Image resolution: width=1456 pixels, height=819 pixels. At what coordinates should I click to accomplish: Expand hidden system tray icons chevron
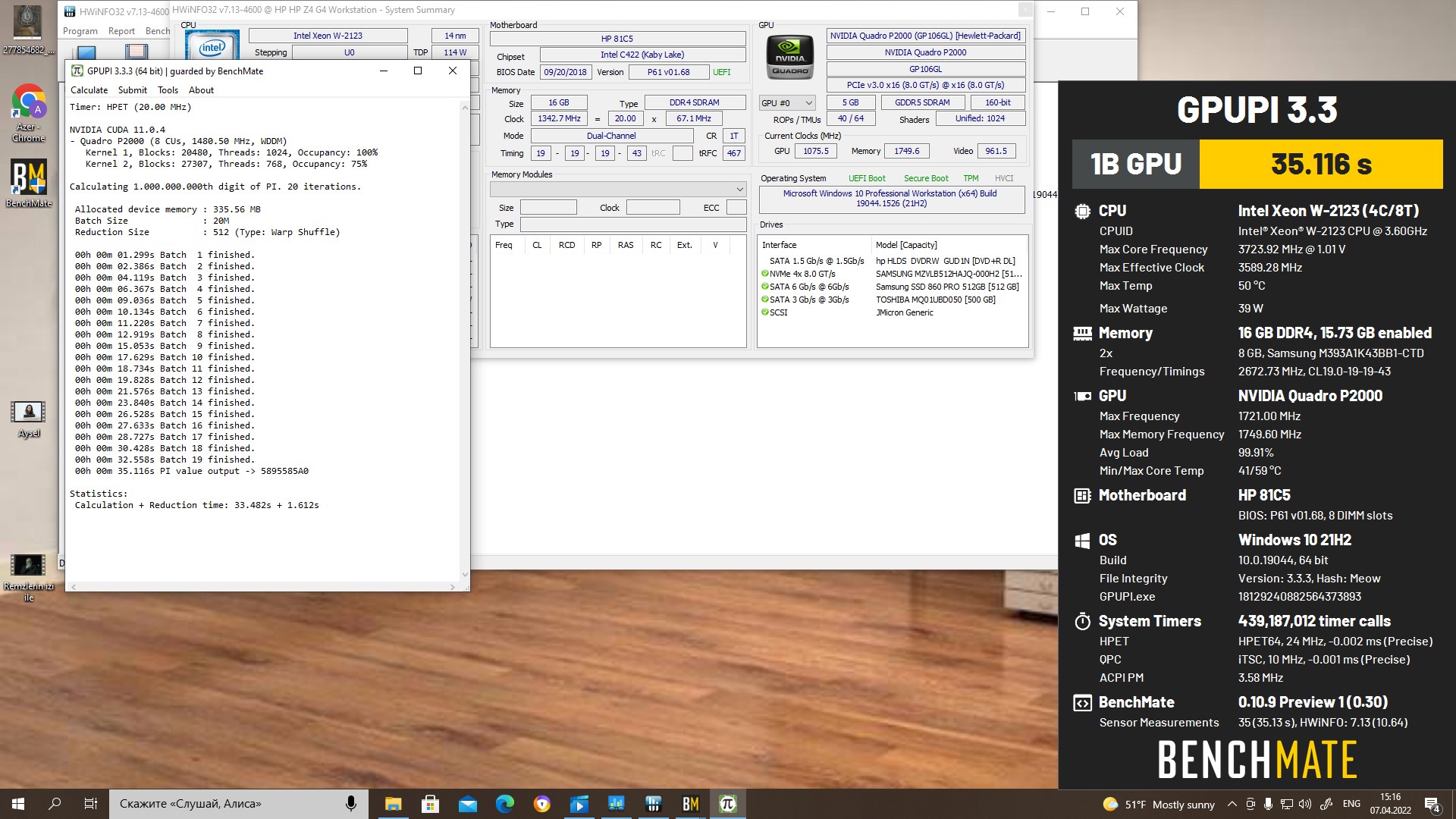pos(1232,804)
